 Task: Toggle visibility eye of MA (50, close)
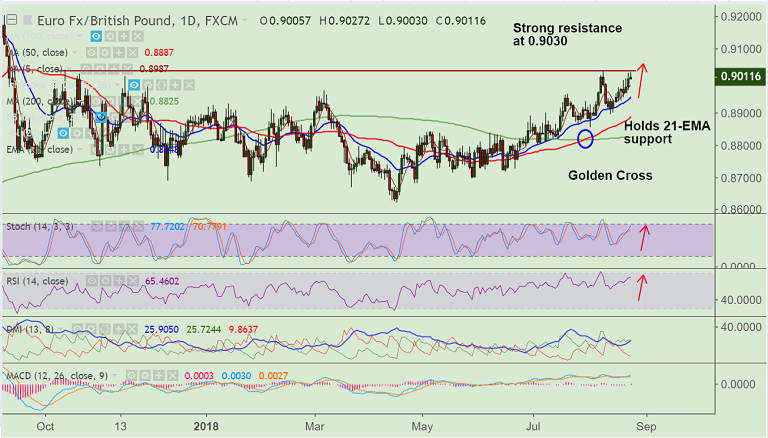tap(92, 52)
